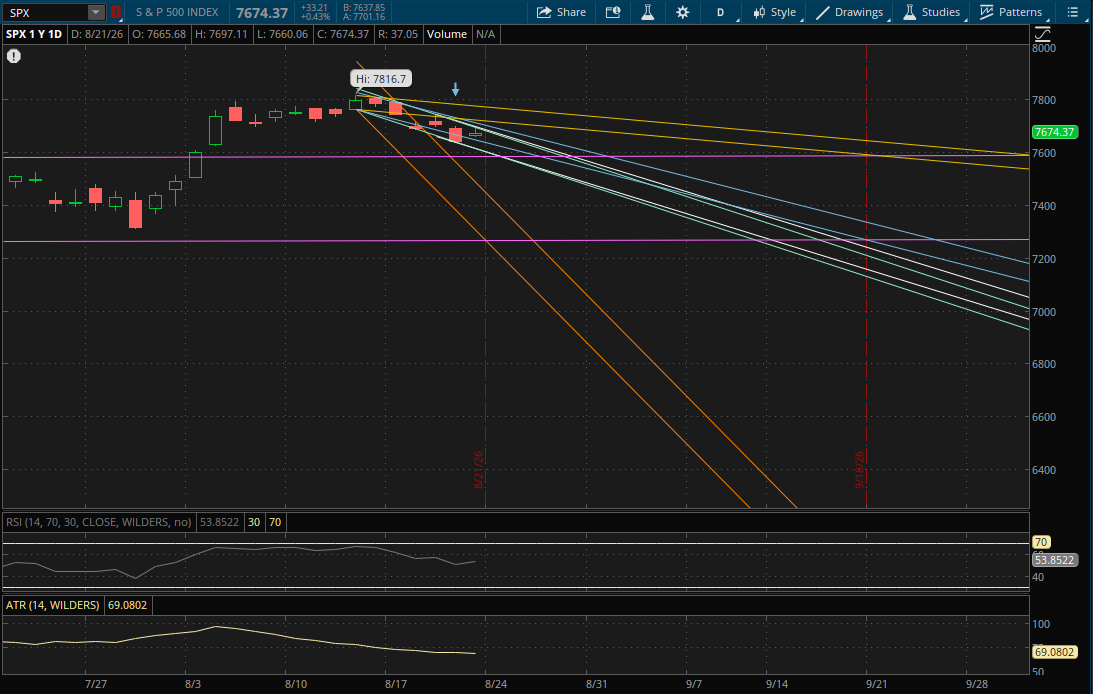Click the B: 7637.85 bid value
1093x694 pixels.
364,8
